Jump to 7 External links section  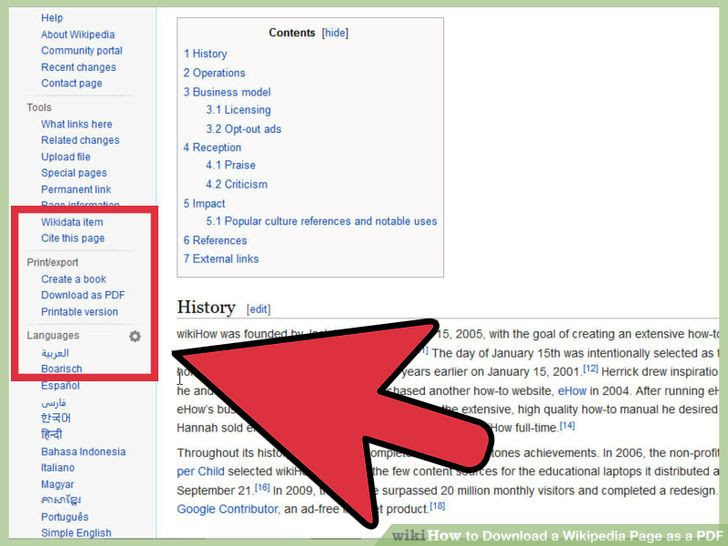pyautogui.click(x=221, y=259)
